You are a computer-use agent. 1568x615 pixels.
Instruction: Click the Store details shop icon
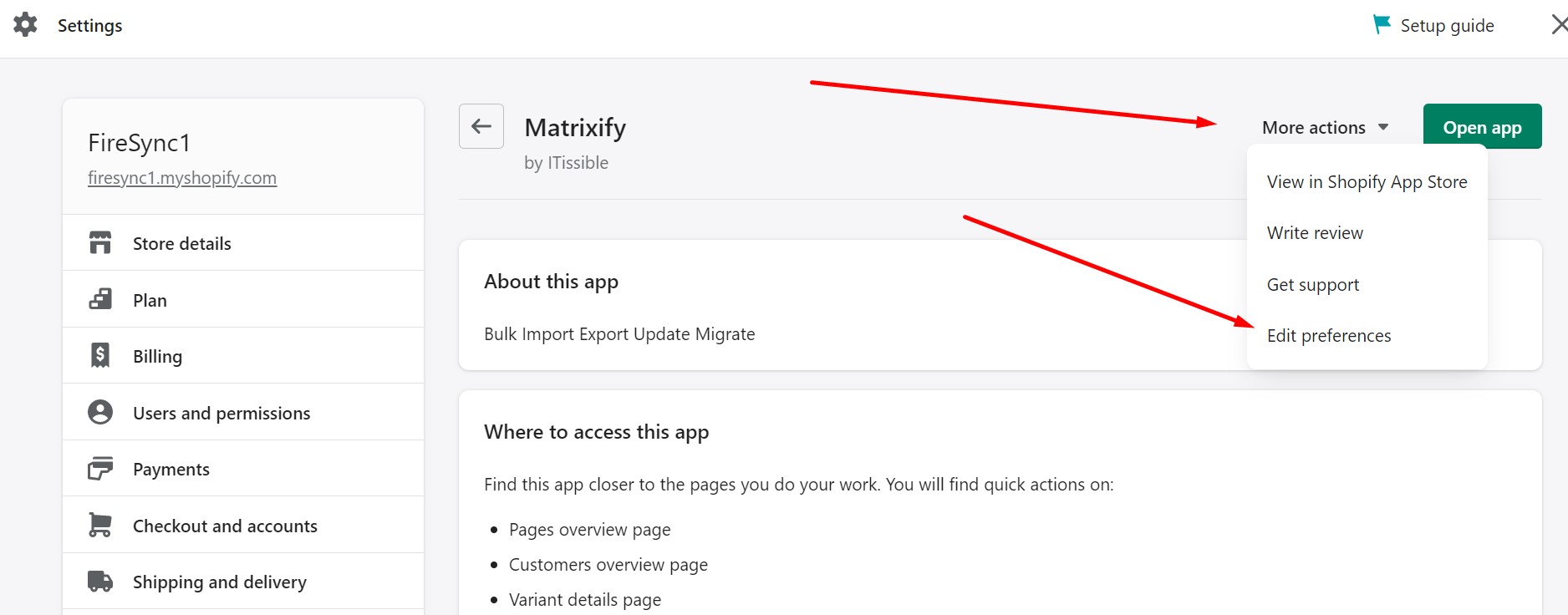(100, 243)
